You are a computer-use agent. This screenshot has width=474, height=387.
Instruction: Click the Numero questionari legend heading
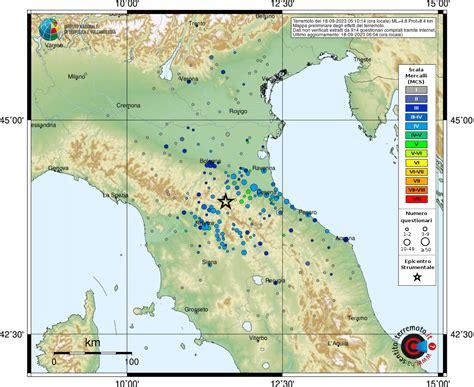click(416, 217)
